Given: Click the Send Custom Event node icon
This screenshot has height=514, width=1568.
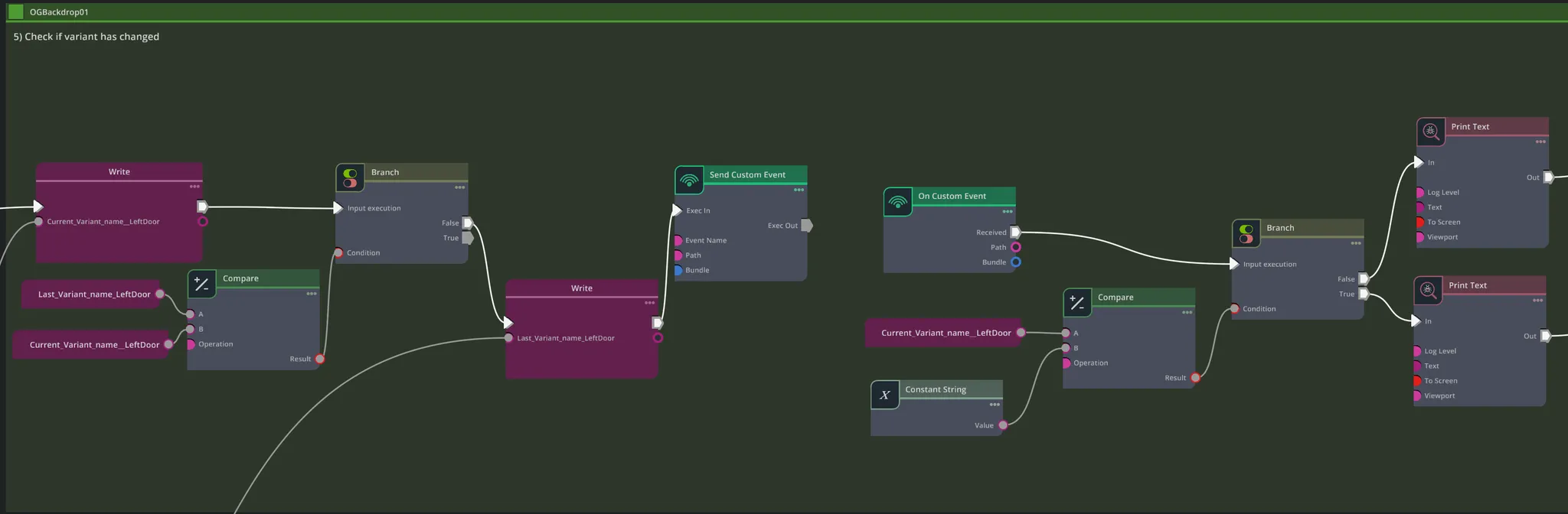Looking at the screenshot, I should pos(689,181).
